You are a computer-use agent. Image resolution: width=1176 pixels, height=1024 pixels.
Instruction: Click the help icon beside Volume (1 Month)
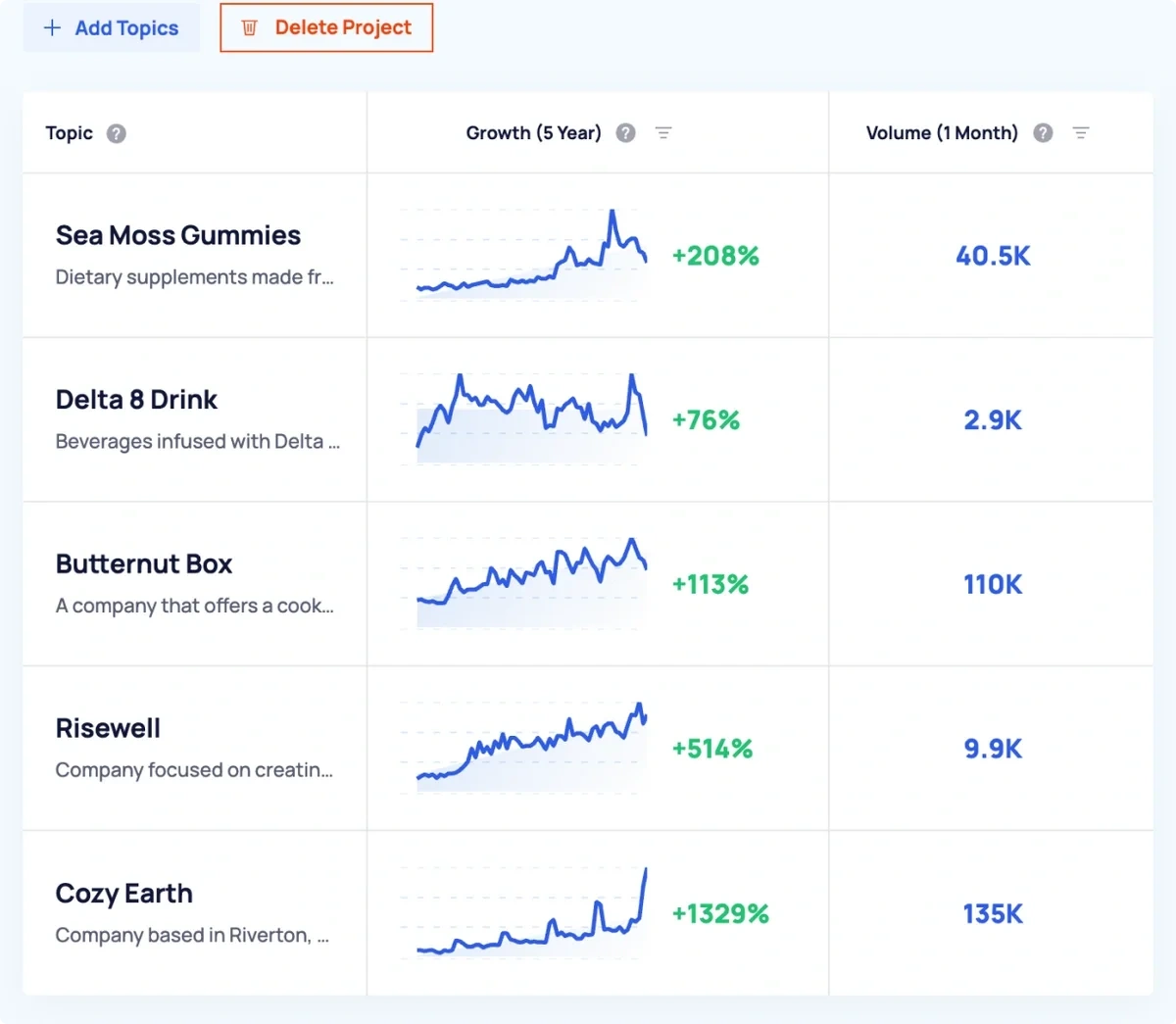(x=1043, y=132)
